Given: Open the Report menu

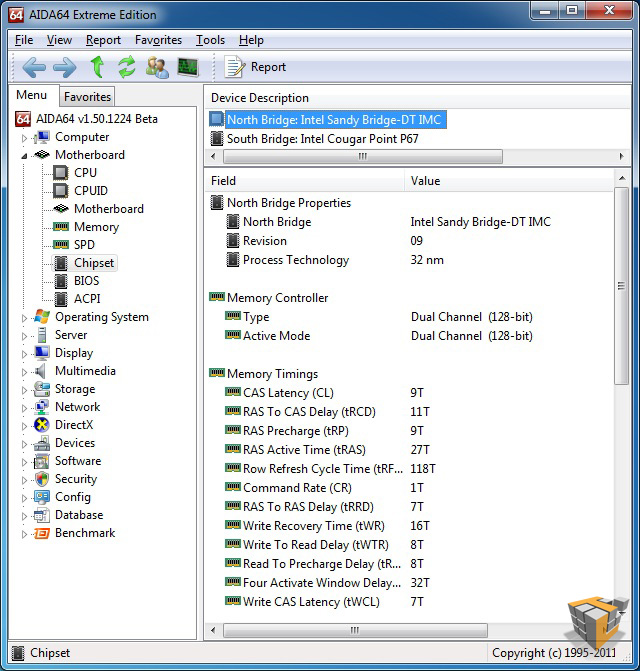Looking at the screenshot, I should (103, 40).
